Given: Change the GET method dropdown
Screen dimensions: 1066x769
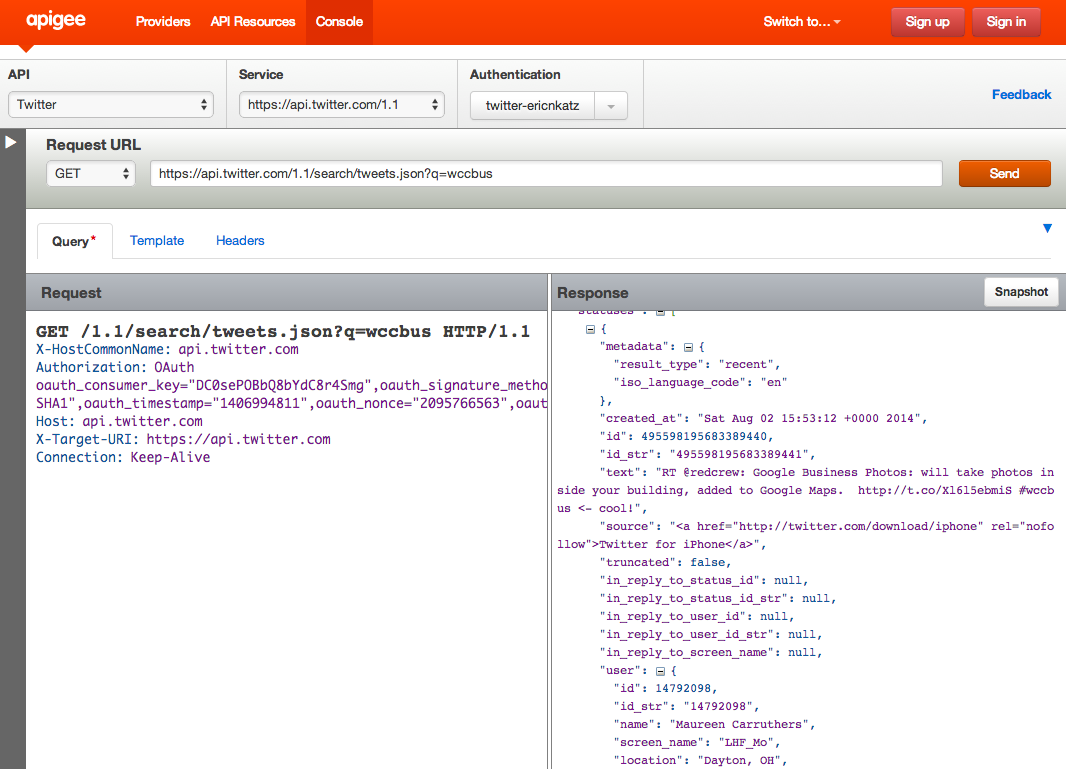Looking at the screenshot, I should click(91, 173).
